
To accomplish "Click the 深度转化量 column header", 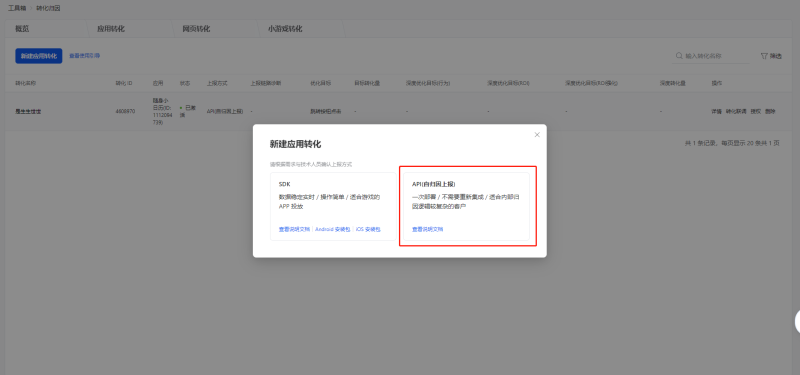I will [x=672, y=83].
